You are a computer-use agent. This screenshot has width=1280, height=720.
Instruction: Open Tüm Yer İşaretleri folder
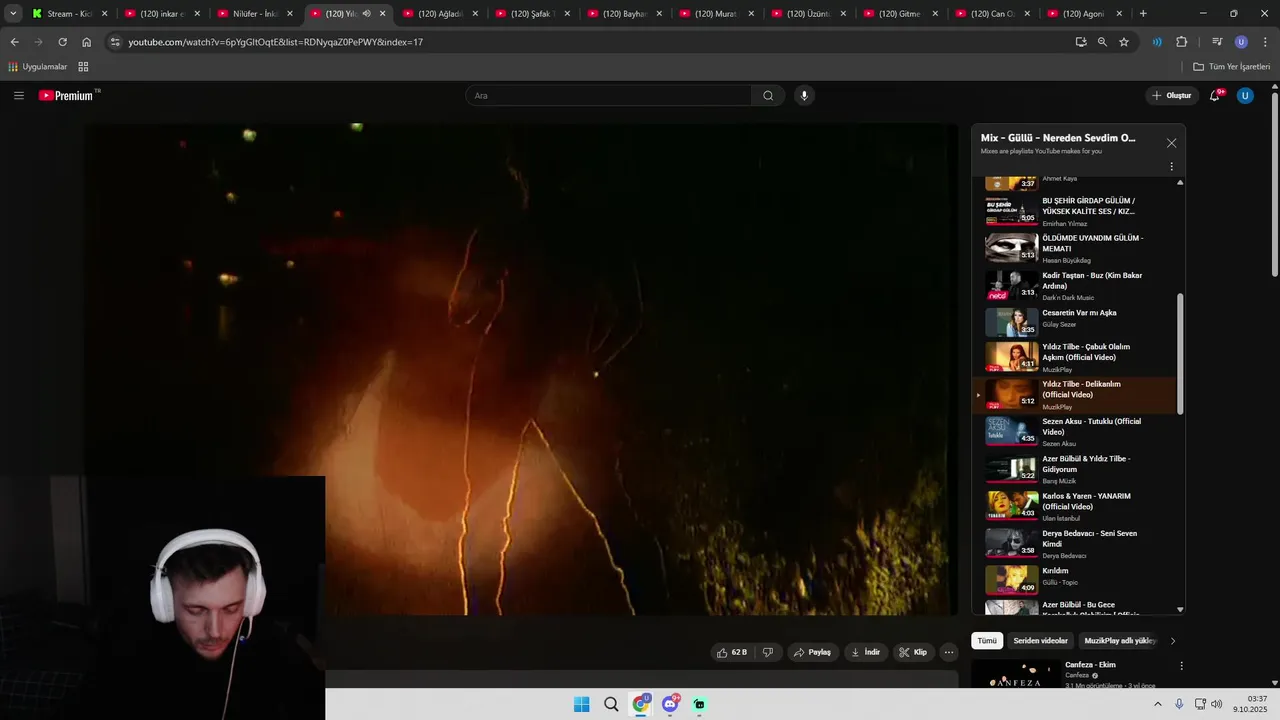tap(1231, 67)
